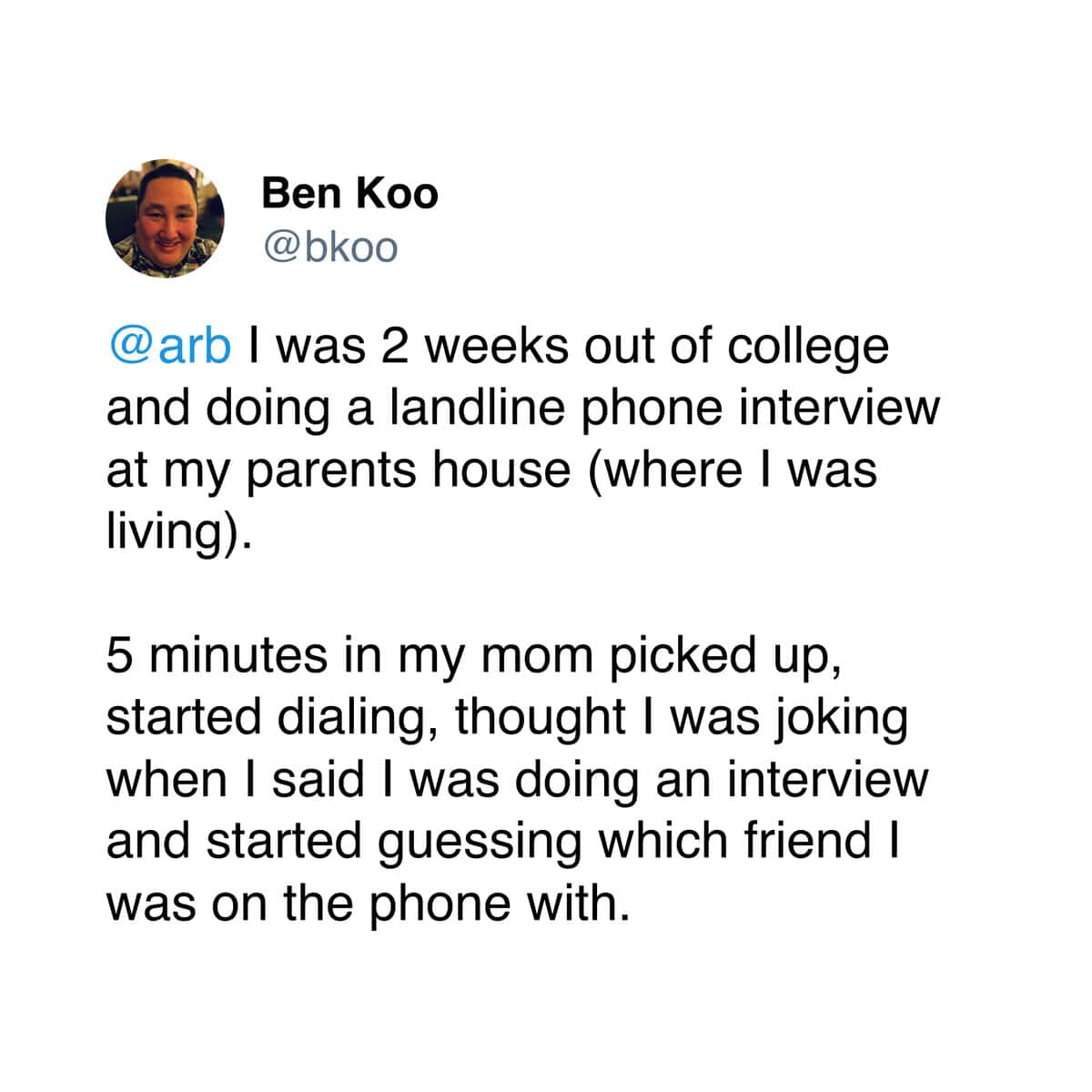Click Ben Koo's round profile picture

click(x=165, y=218)
